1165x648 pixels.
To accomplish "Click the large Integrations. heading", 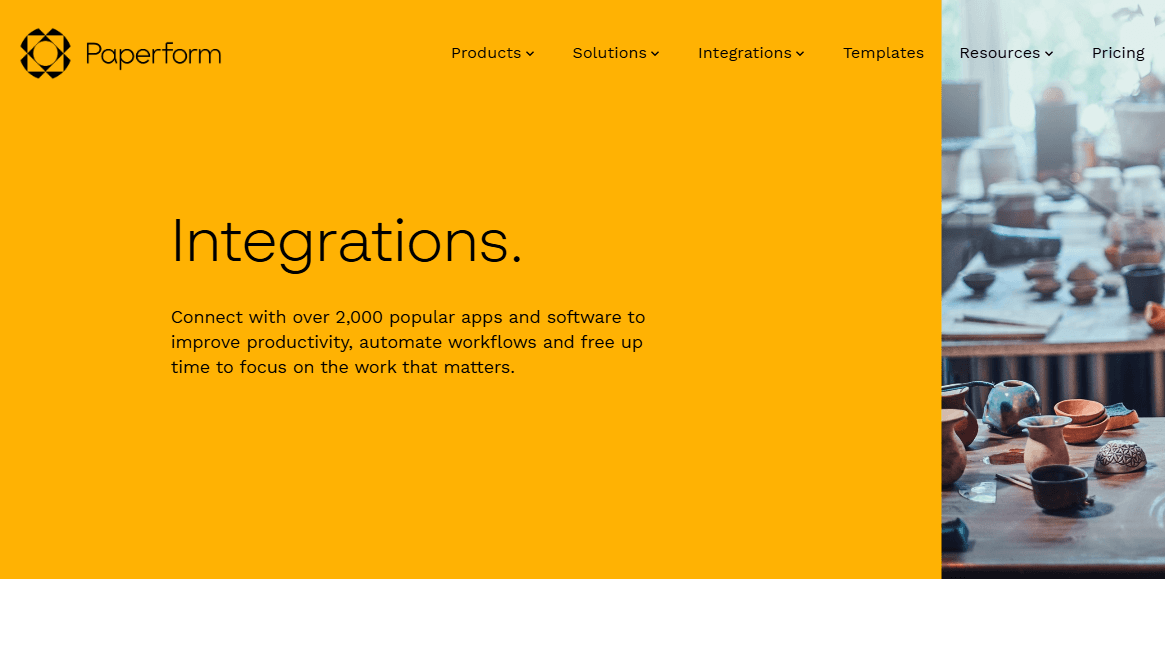I will coord(346,241).
